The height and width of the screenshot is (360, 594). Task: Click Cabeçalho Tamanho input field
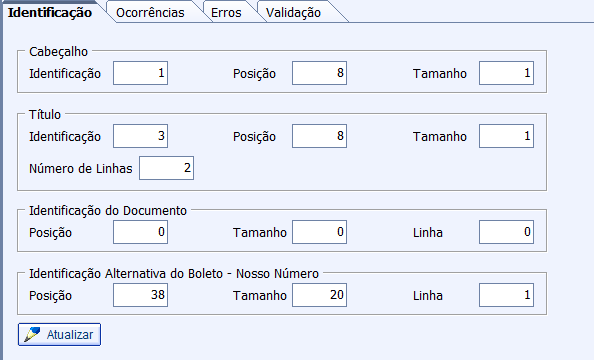506,73
